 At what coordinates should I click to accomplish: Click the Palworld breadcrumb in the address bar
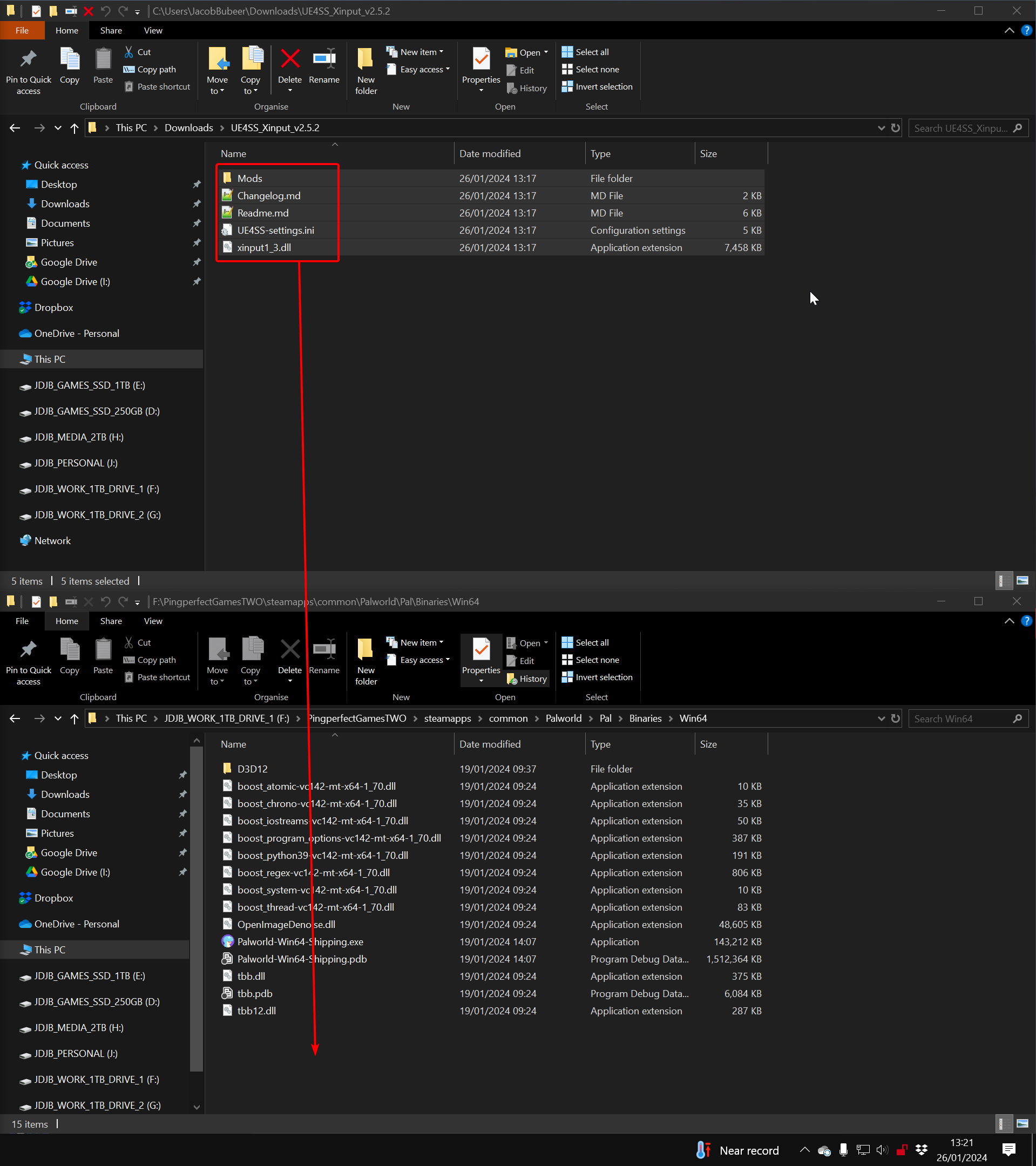point(563,718)
